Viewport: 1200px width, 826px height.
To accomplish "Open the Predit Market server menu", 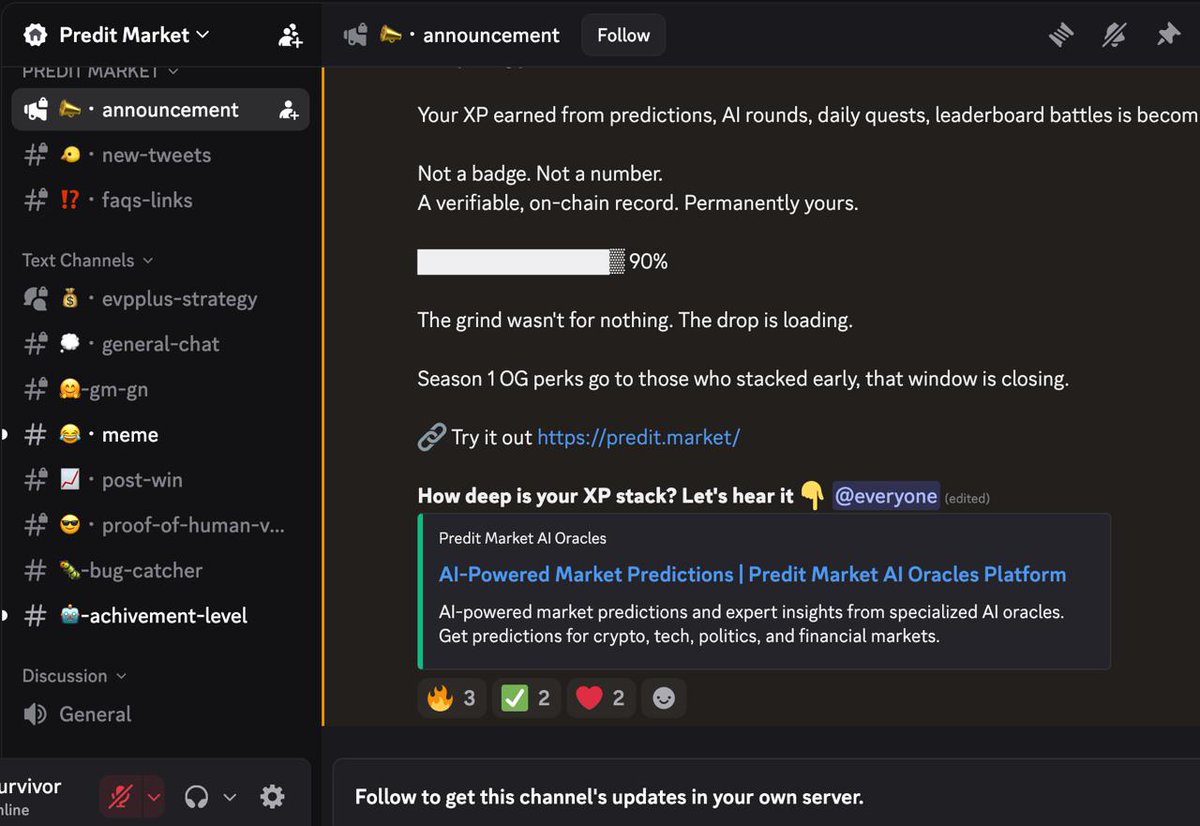I will 134,35.
